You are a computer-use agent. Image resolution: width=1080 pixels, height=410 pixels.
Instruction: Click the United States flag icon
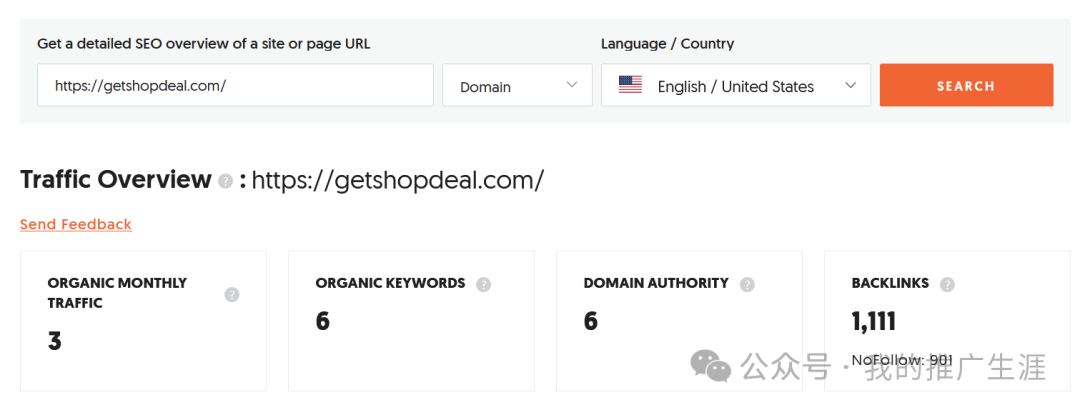[630, 85]
